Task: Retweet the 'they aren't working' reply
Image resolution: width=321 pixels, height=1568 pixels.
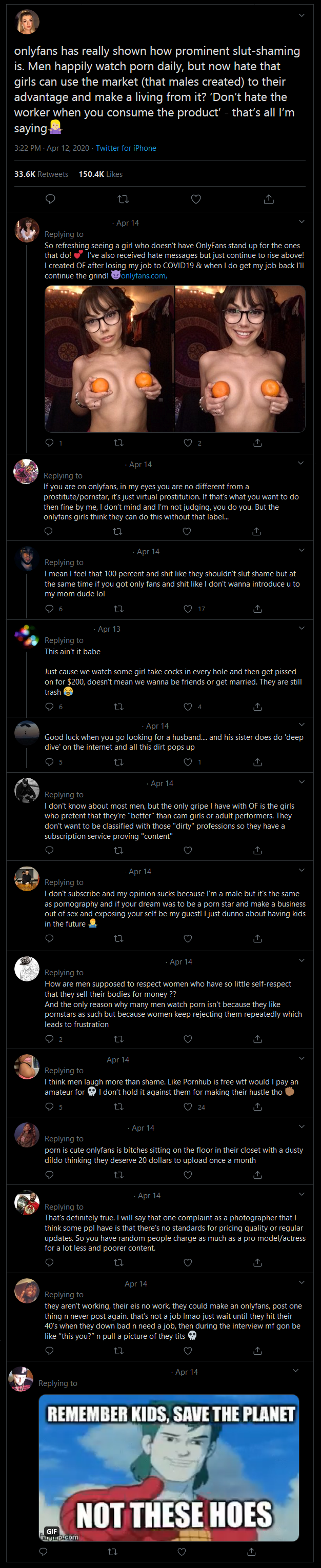Action: [x=119, y=1351]
